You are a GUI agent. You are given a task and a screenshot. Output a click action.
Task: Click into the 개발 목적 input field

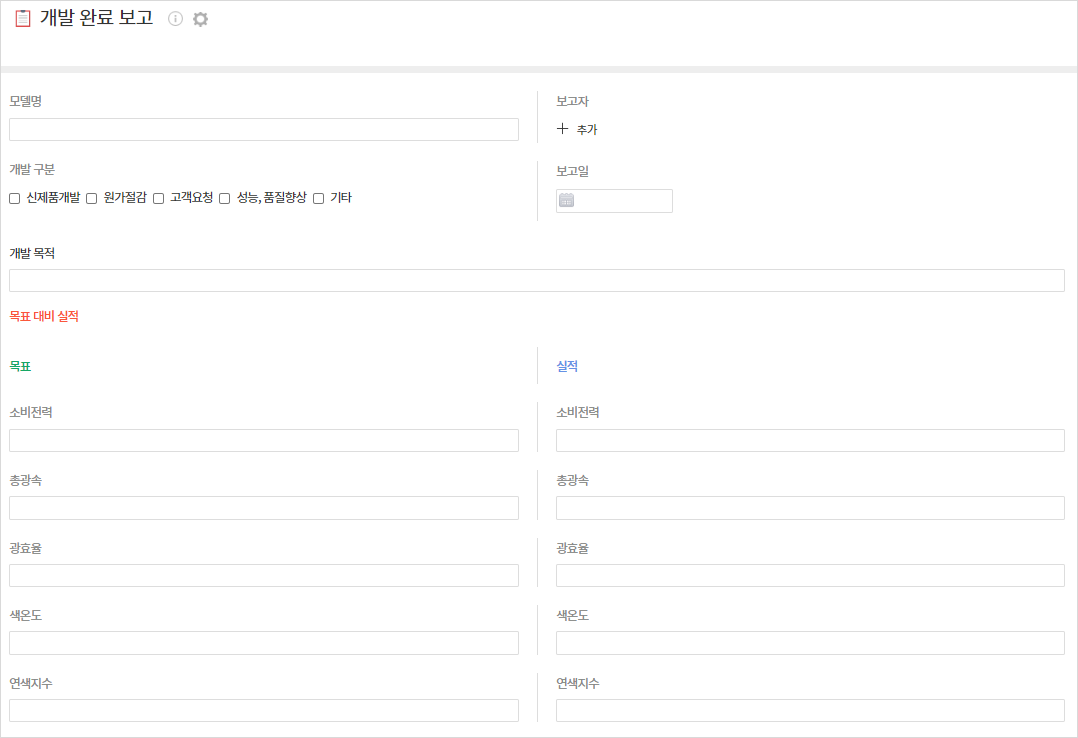click(x=536, y=280)
